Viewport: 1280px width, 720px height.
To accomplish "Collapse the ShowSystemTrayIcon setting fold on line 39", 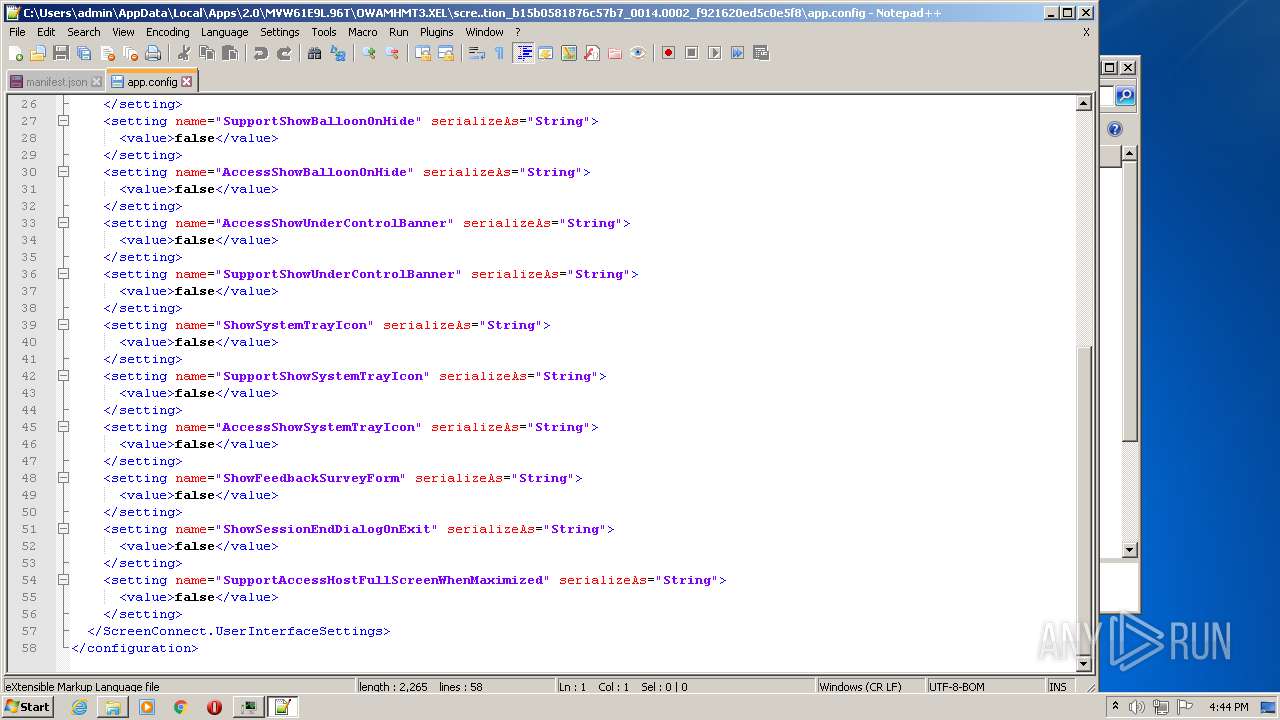I will pos(63,325).
